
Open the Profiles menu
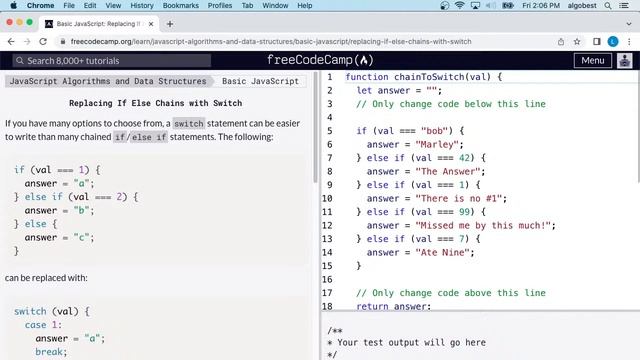[220, 5]
